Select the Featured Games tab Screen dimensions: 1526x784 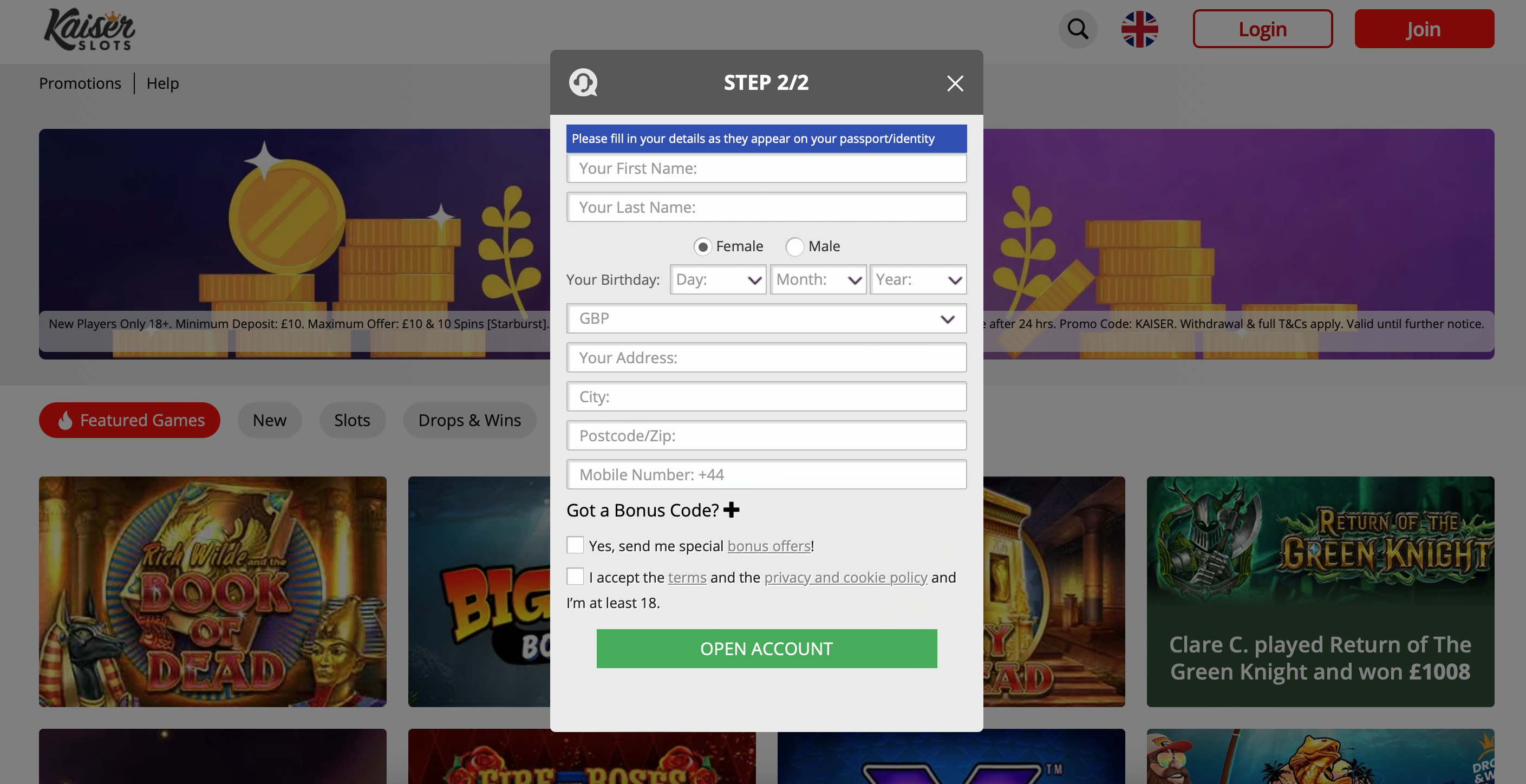[x=130, y=420]
